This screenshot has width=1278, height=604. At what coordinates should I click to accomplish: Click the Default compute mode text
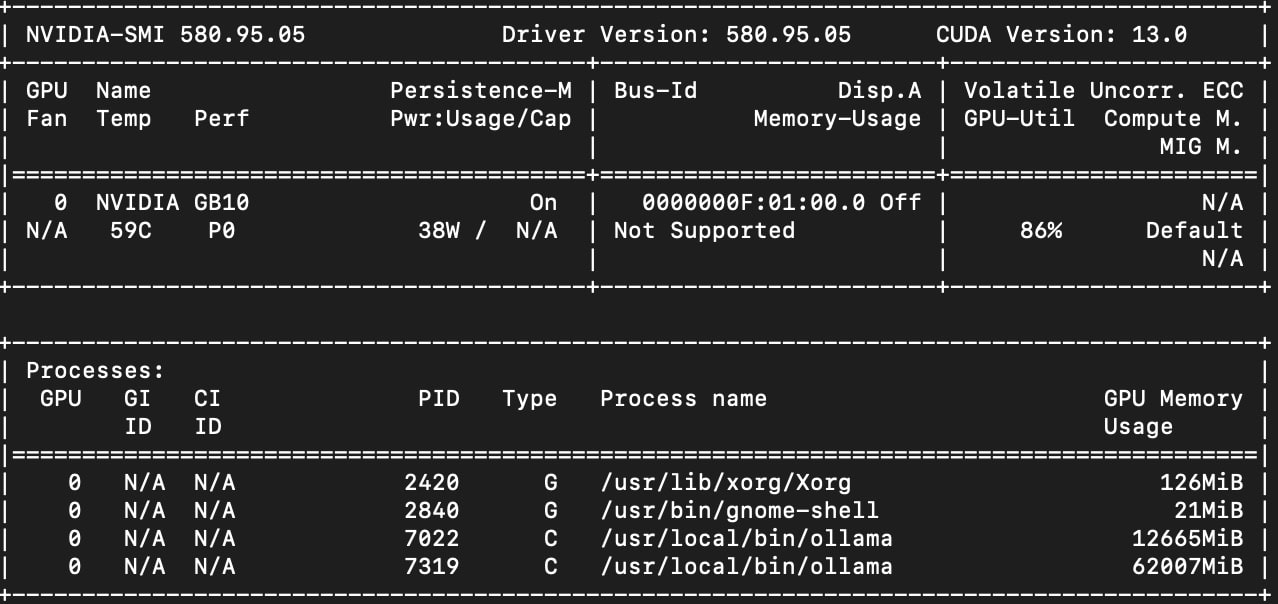pos(1195,230)
